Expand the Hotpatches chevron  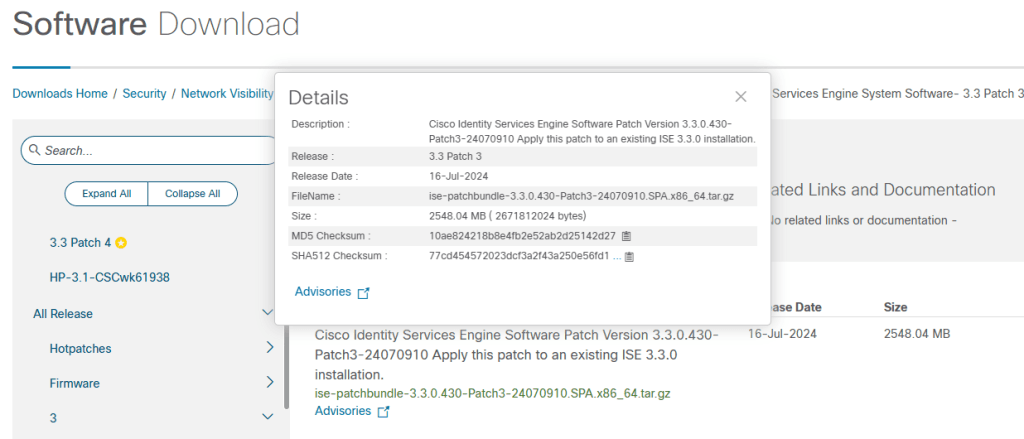point(269,348)
